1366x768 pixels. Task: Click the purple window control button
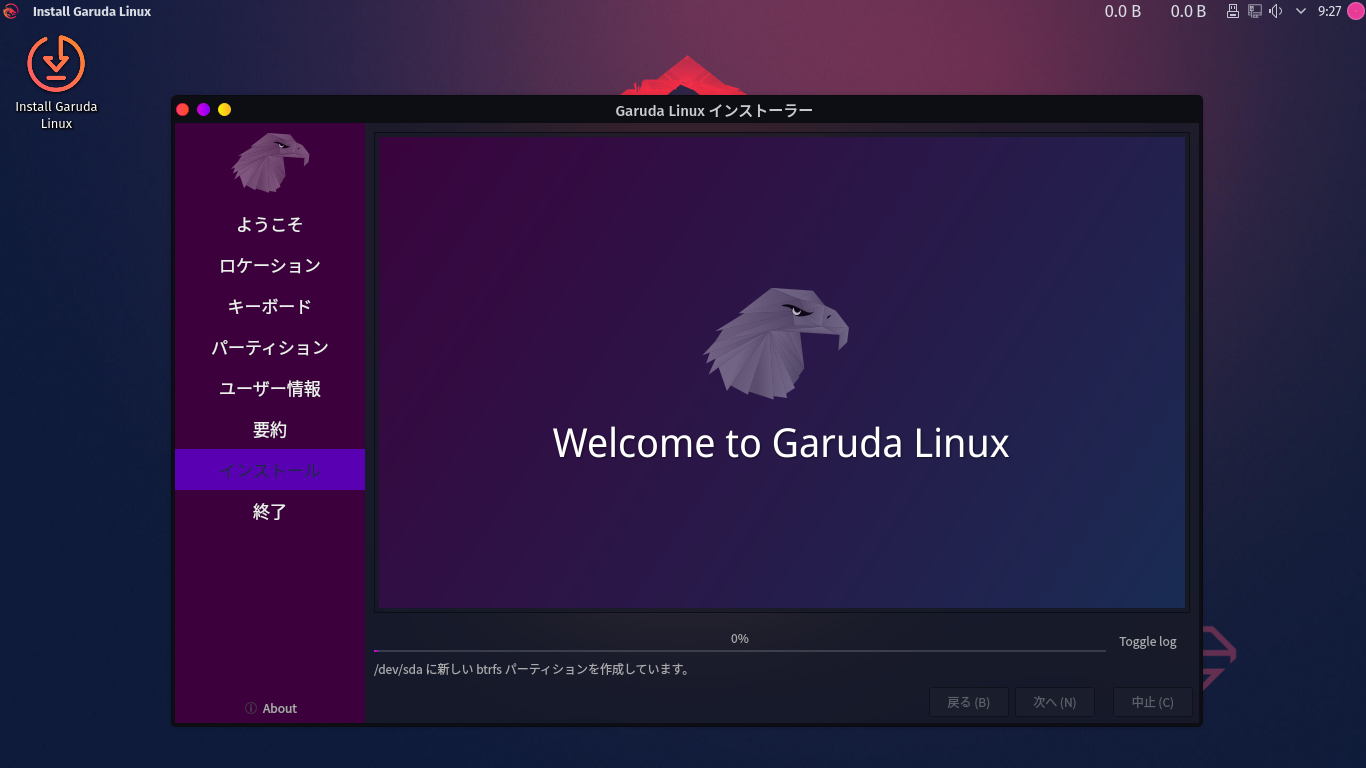[203, 109]
